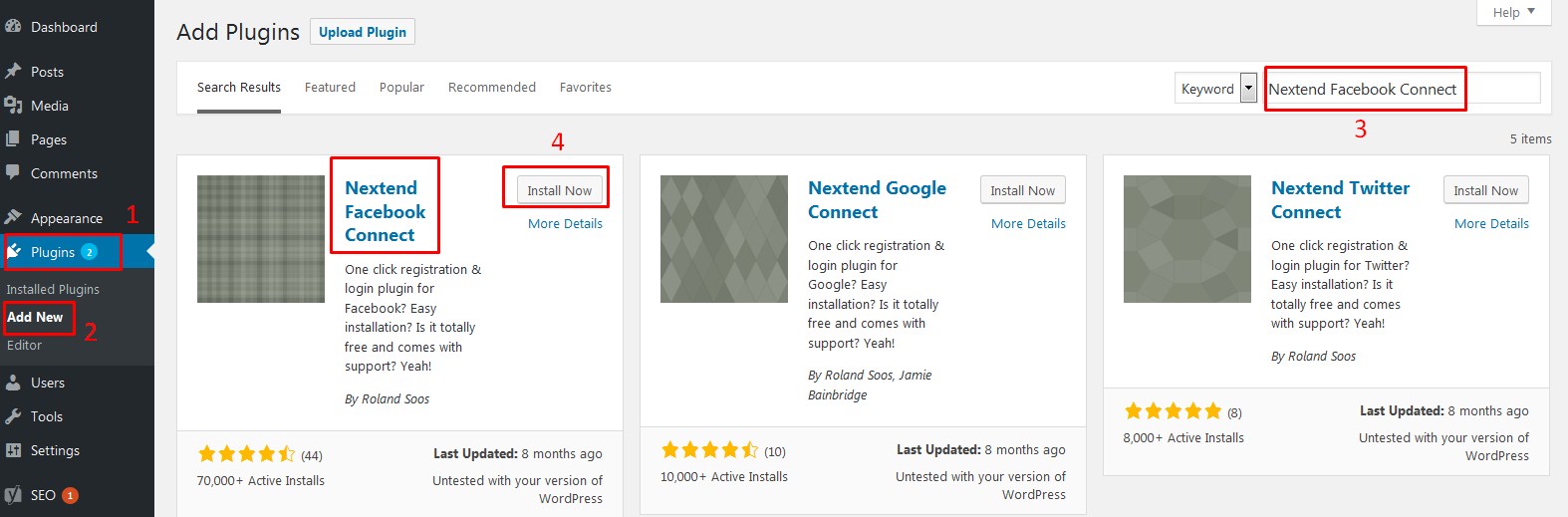Open the plugin Editor submenu
Viewport: 1568px width, 517px height.
24,345
